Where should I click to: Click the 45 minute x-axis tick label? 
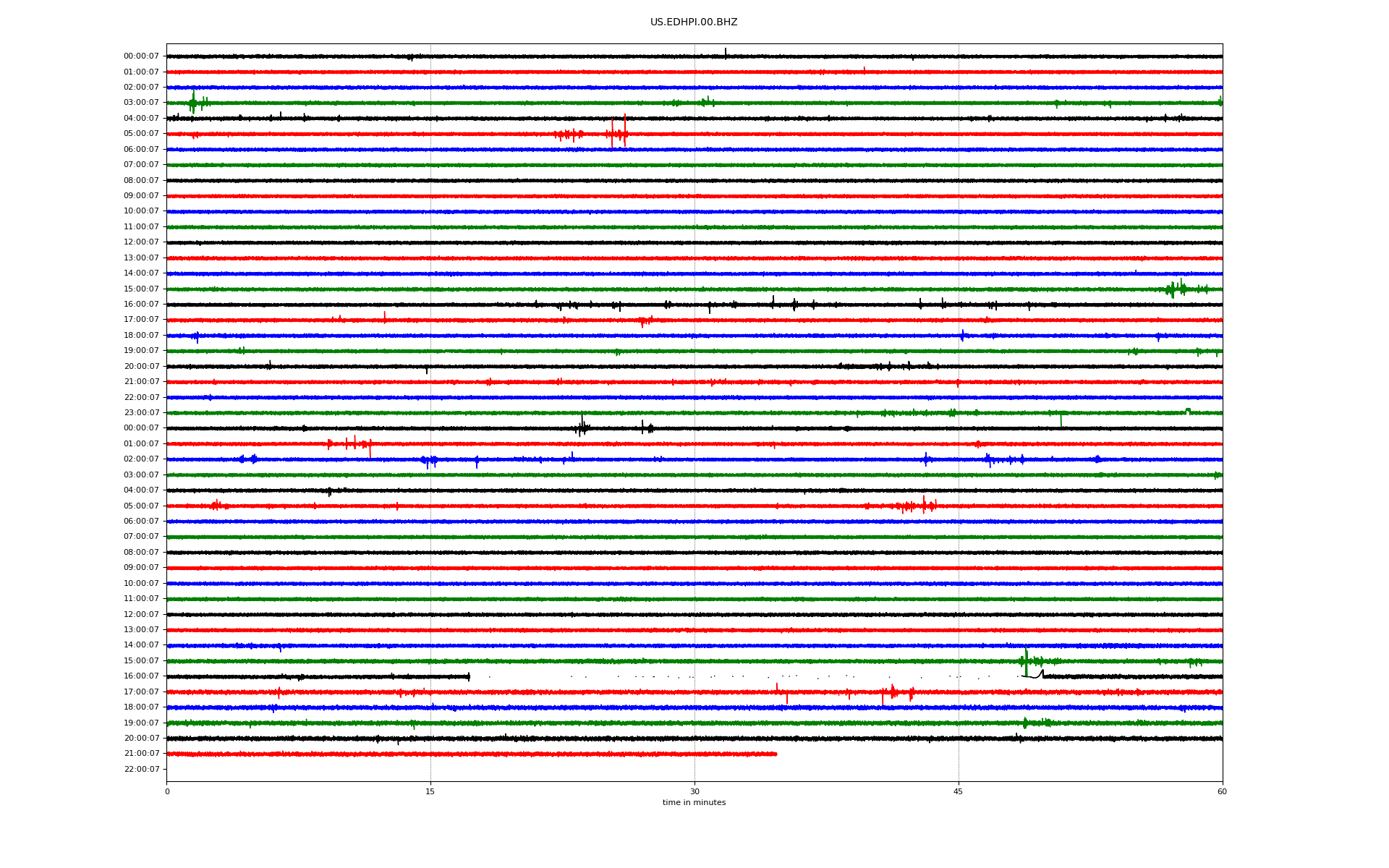[958, 791]
